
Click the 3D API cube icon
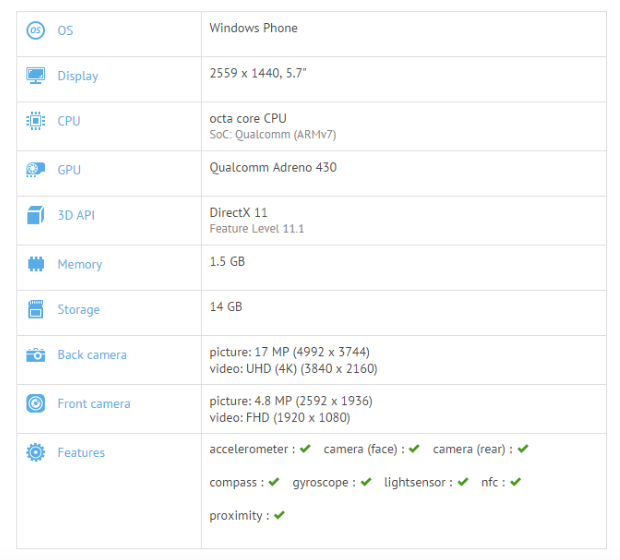(x=36, y=215)
